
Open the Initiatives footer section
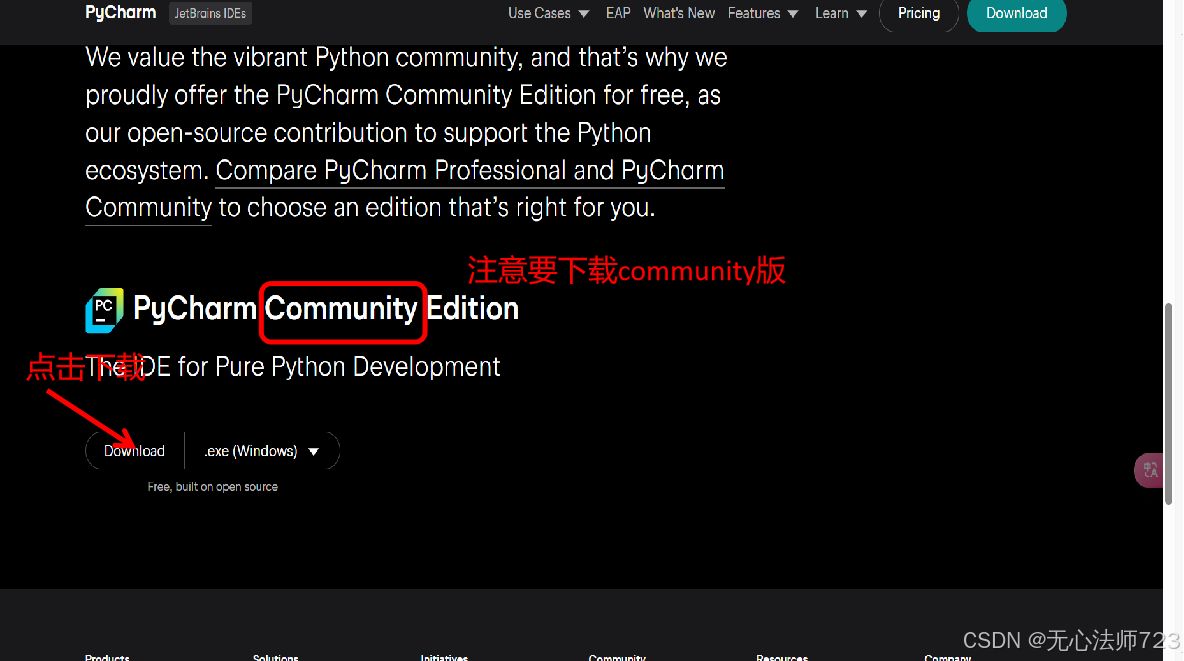[x=444, y=657]
